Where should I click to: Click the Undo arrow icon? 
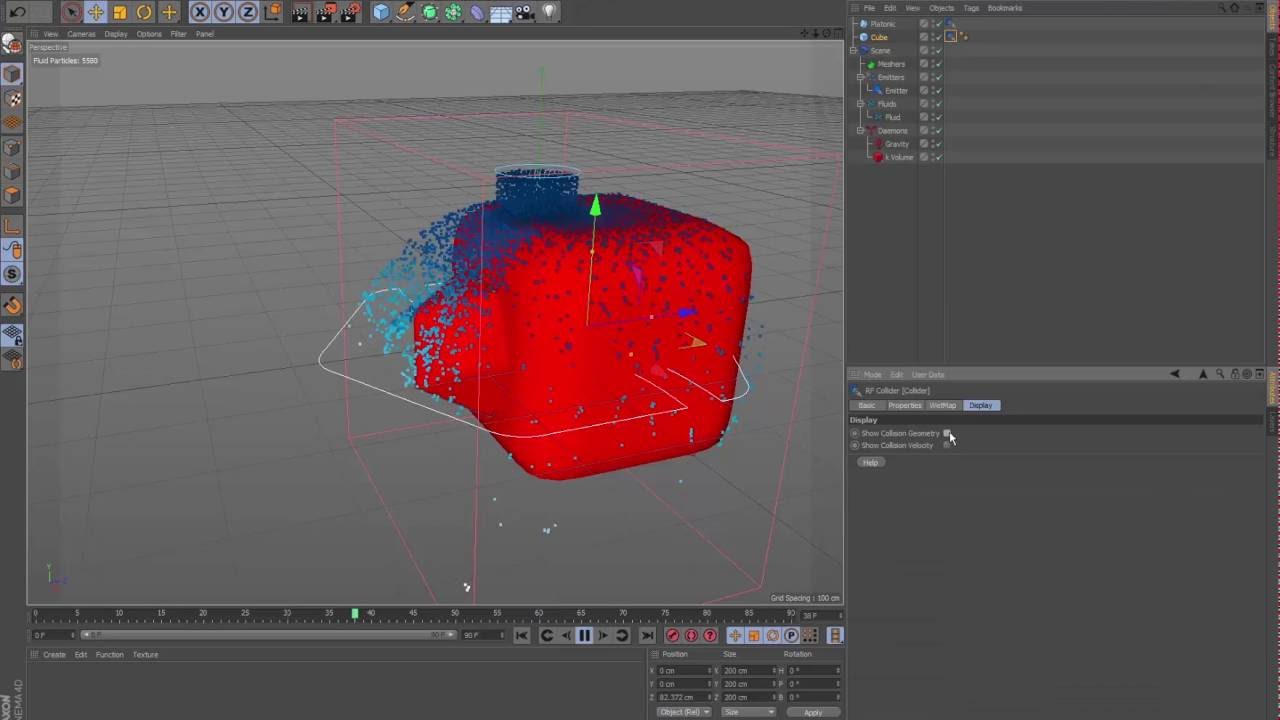pos(17,12)
